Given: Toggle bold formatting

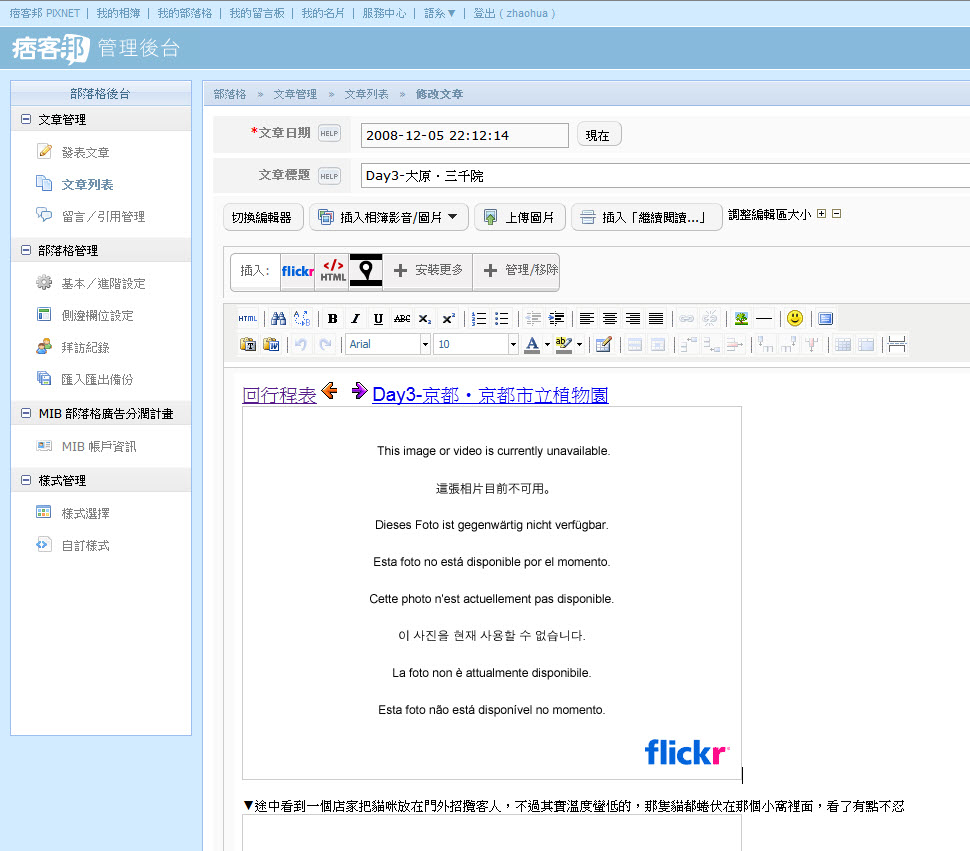Looking at the screenshot, I should coord(332,319).
